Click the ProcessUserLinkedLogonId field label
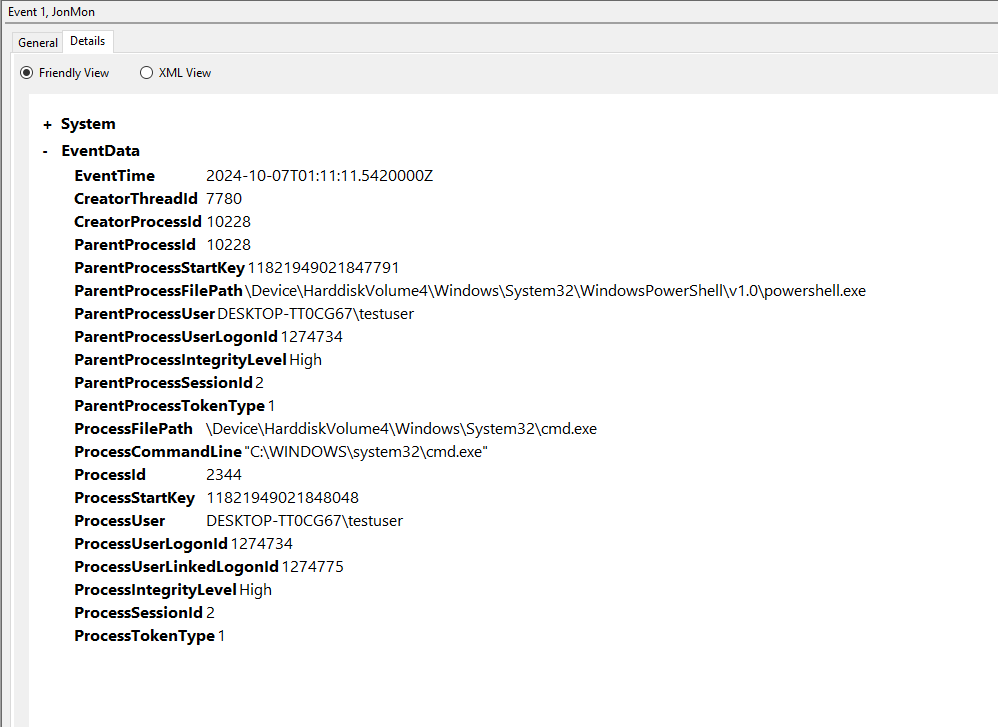The image size is (998, 727). tap(176, 567)
